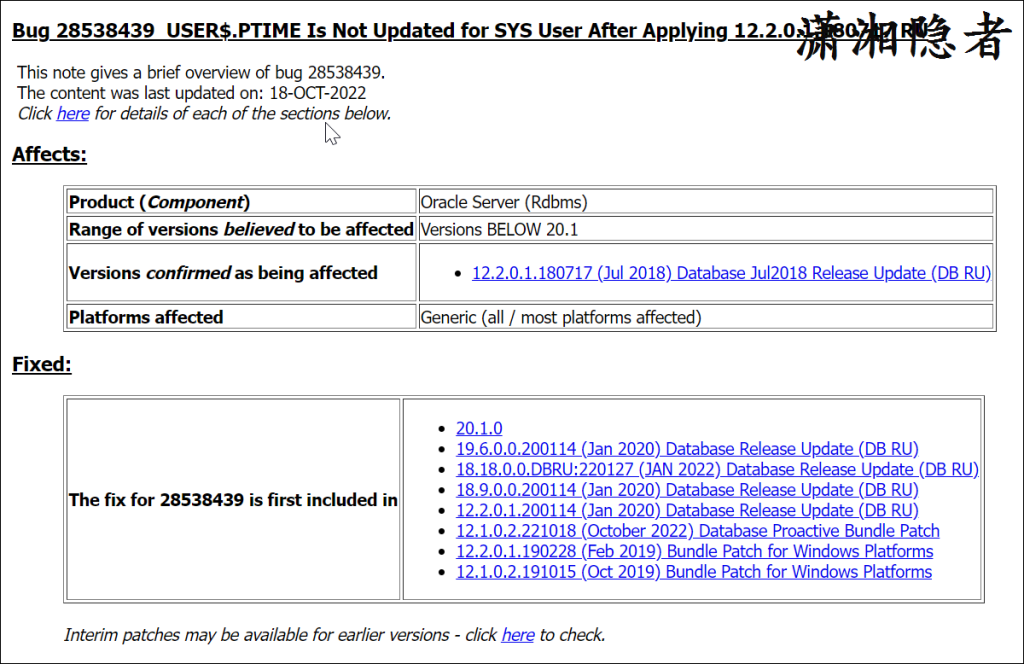Open the 20.1.0 fixed version link
1024x664 pixels.
479,428
